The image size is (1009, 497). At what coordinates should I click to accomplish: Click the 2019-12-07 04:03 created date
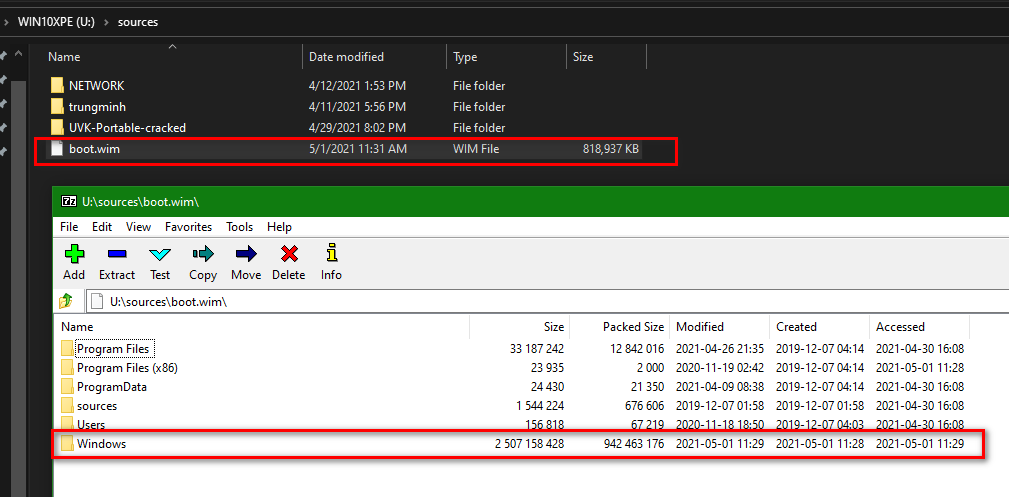[820, 425]
